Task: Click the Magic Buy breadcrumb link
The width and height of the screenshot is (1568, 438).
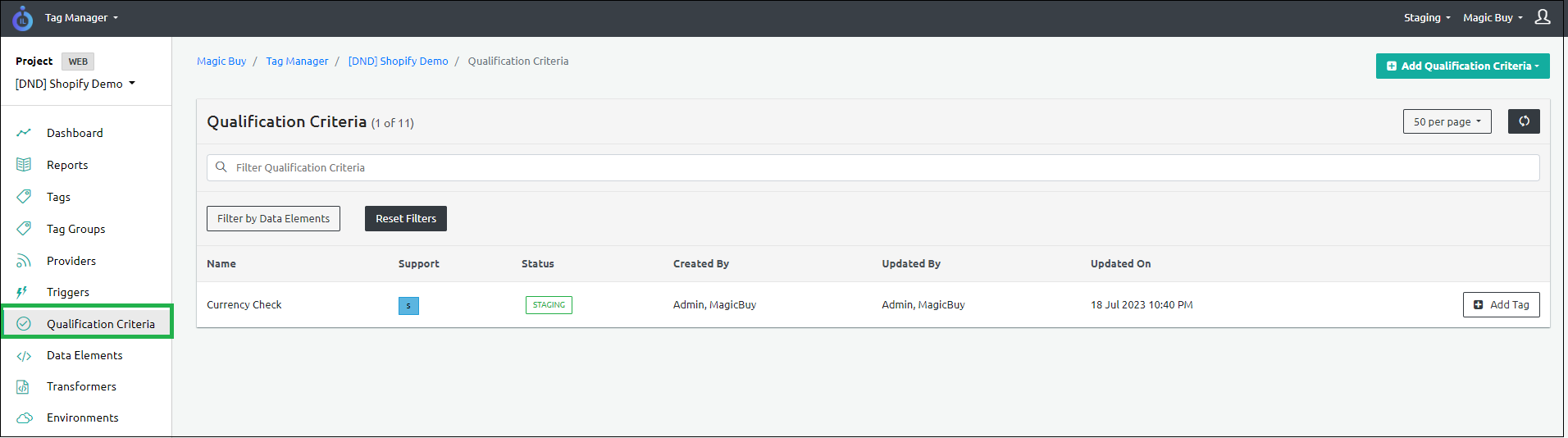Action: click(x=221, y=62)
